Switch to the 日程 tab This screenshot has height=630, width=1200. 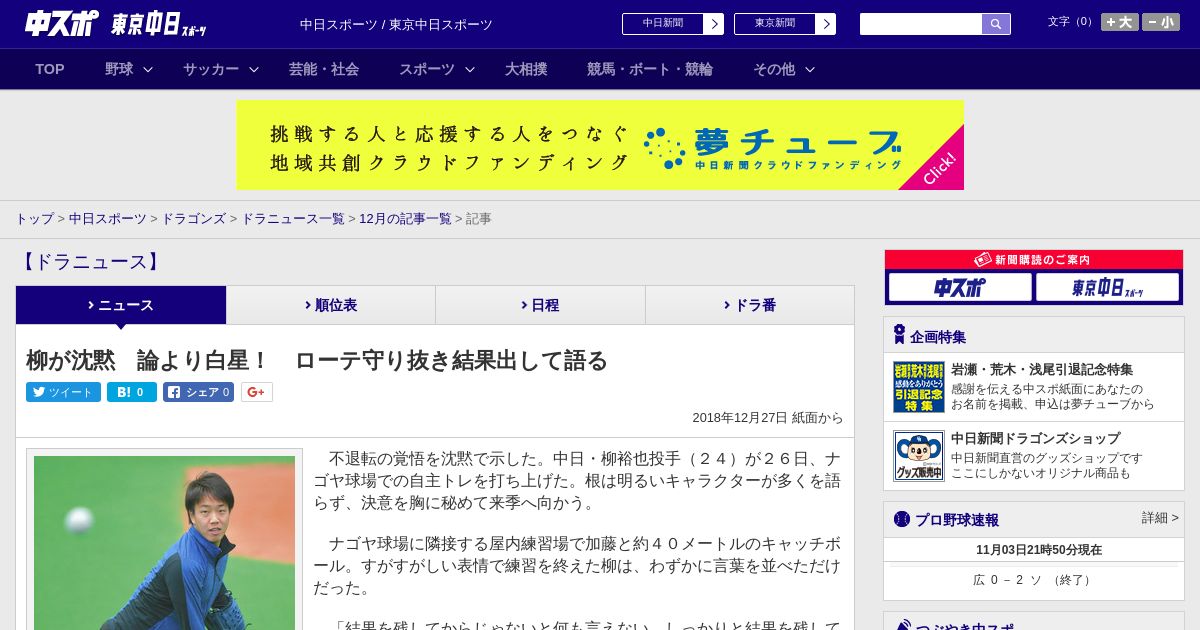(540, 305)
